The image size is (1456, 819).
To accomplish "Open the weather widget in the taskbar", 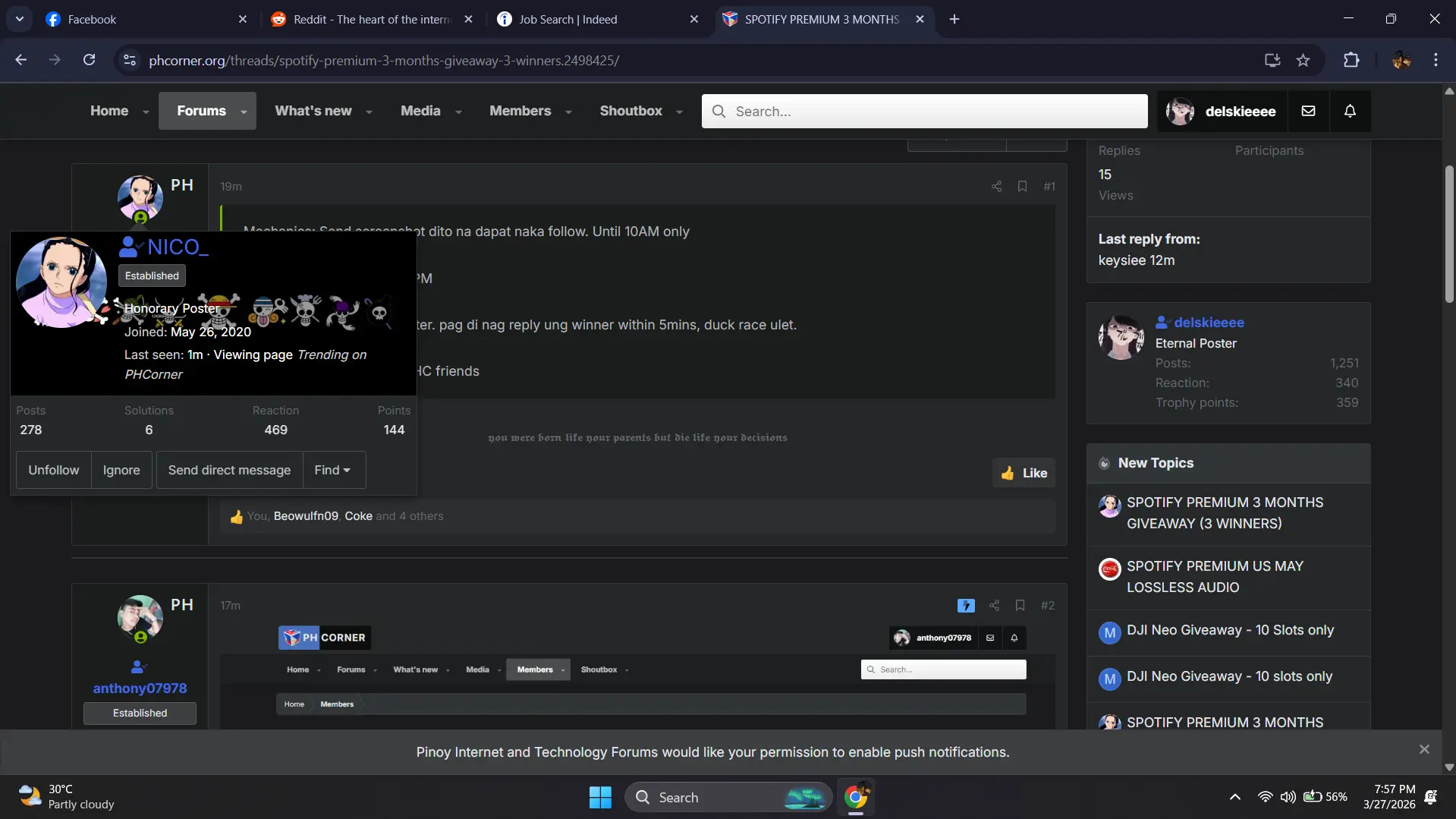I will click(66, 797).
